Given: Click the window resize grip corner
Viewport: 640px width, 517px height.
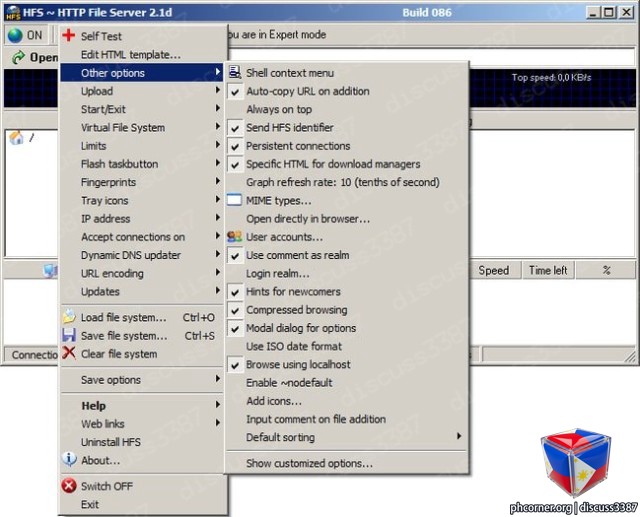Looking at the screenshot, I should pos(631,356).
